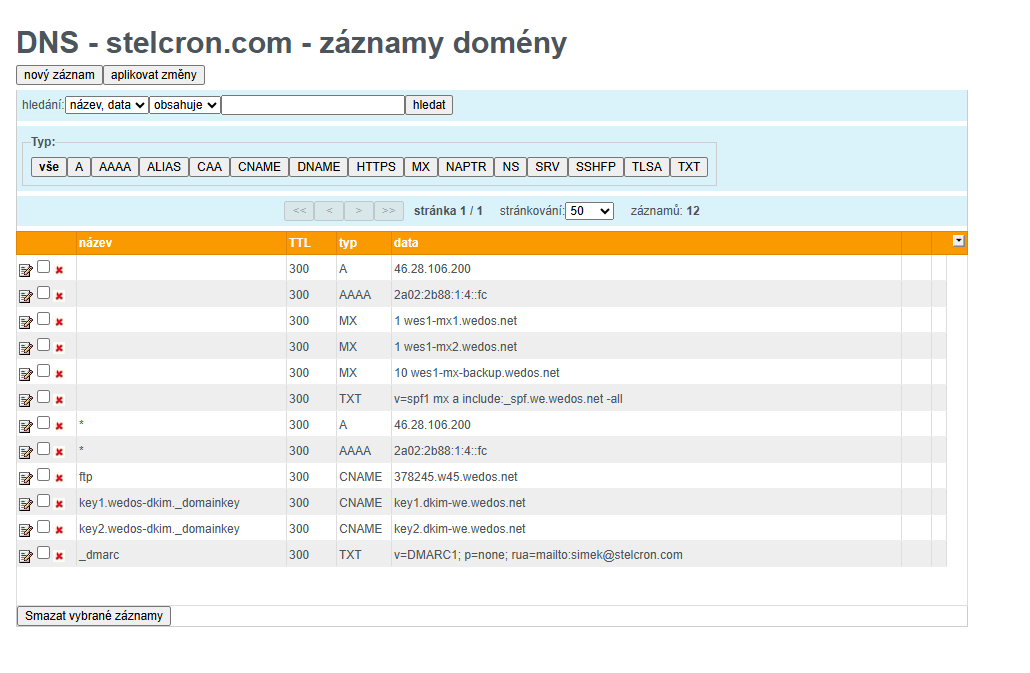The width and height of the screenshot is (1030, 673).
Task: Tick the checkbox for _dmarc record
Action: pyautogui.click(x=44, y=553)
